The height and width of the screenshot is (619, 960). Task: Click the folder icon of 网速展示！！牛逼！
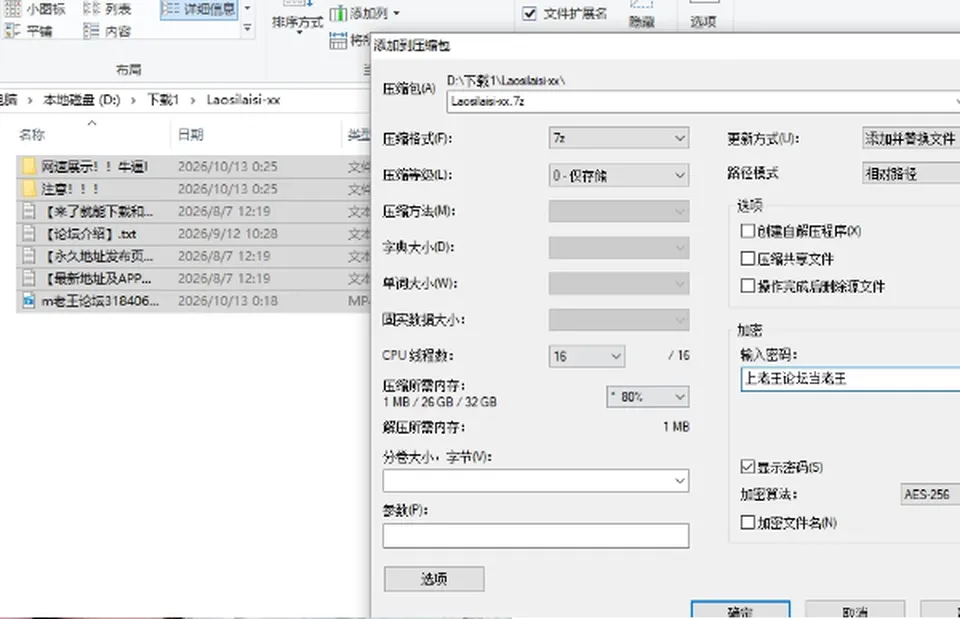point(28,166)
